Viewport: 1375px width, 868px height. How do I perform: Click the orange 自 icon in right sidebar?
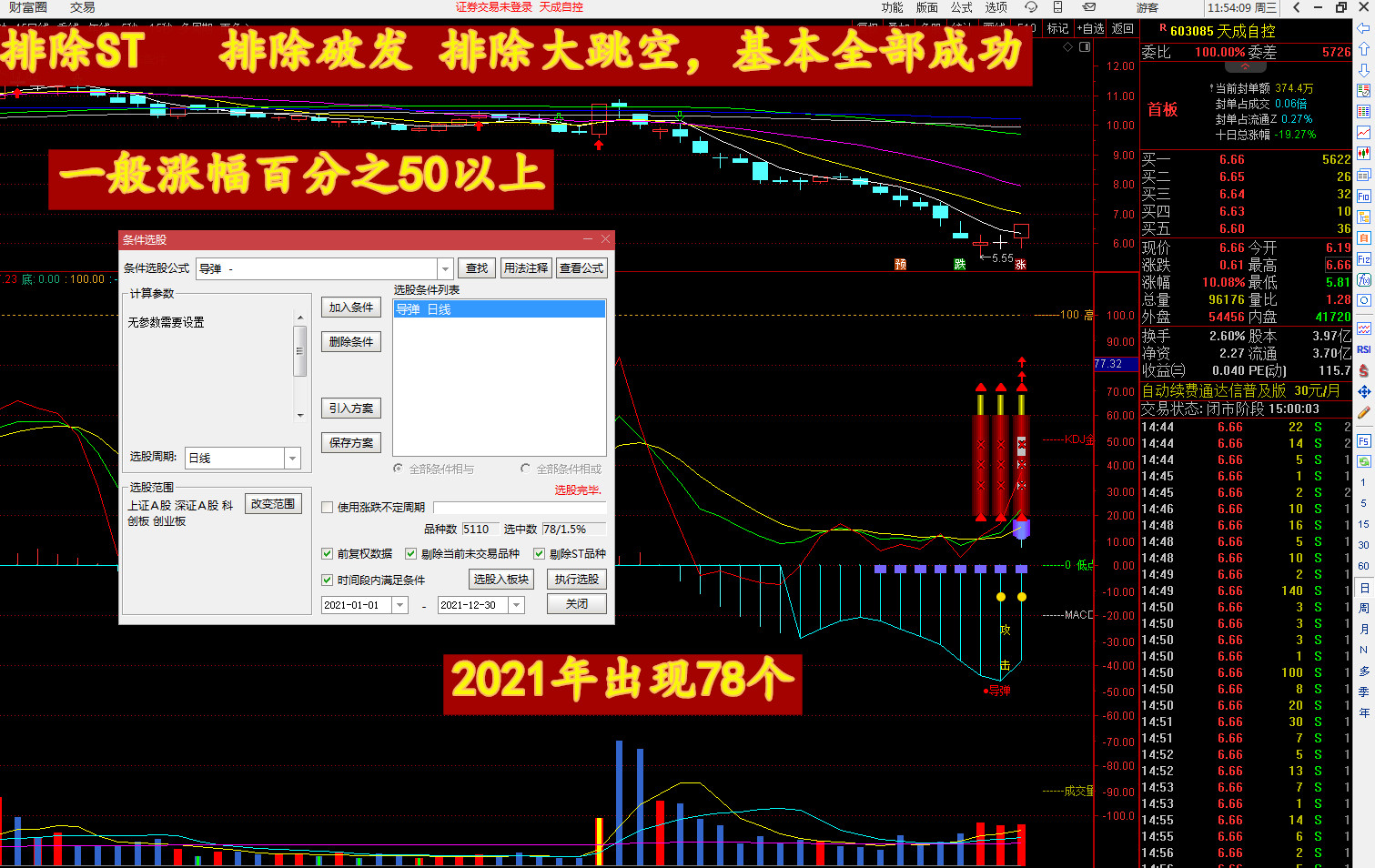tap(1363, 237)
